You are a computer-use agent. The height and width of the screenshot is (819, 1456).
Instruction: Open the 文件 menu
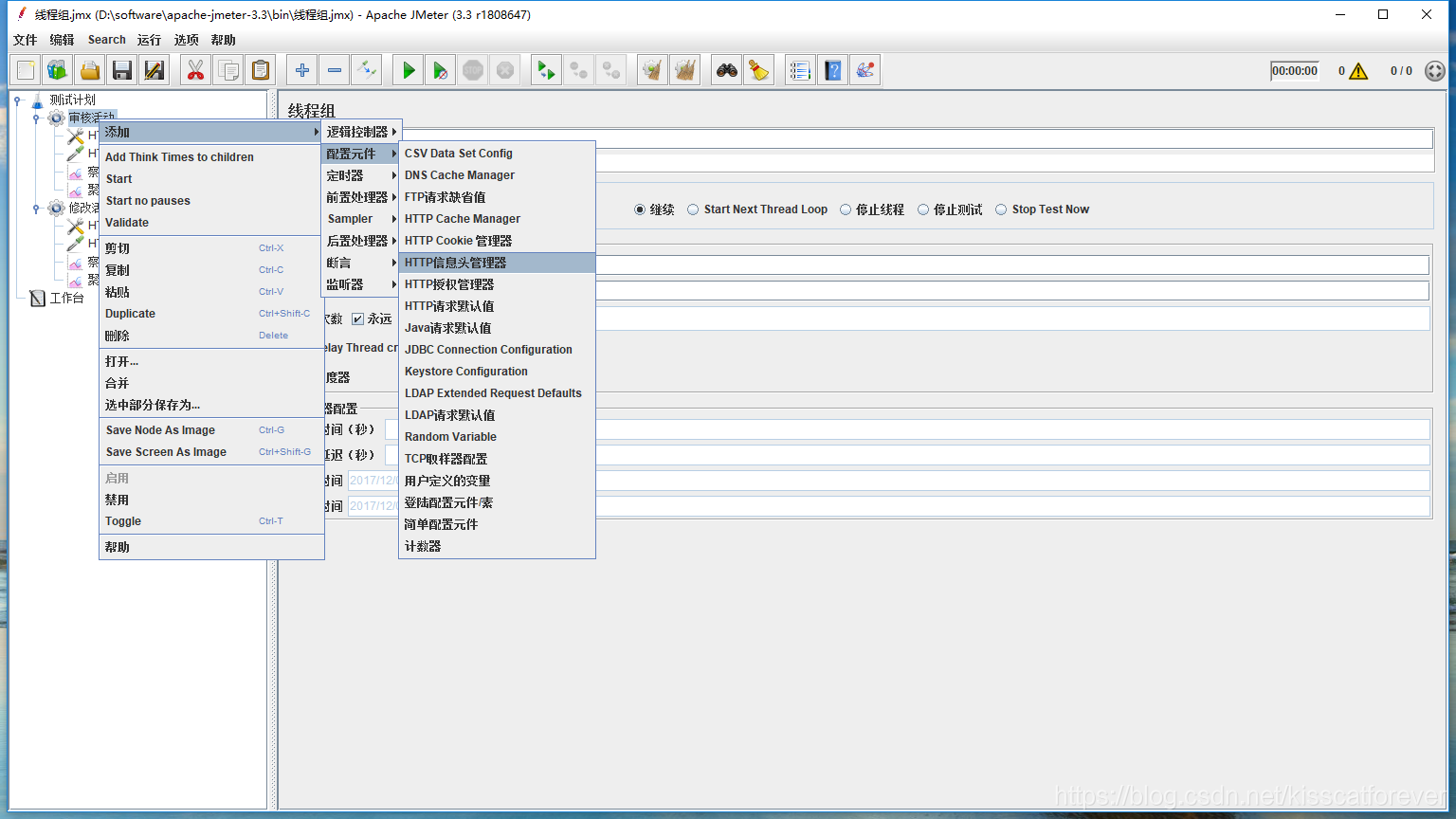point(25,40)
